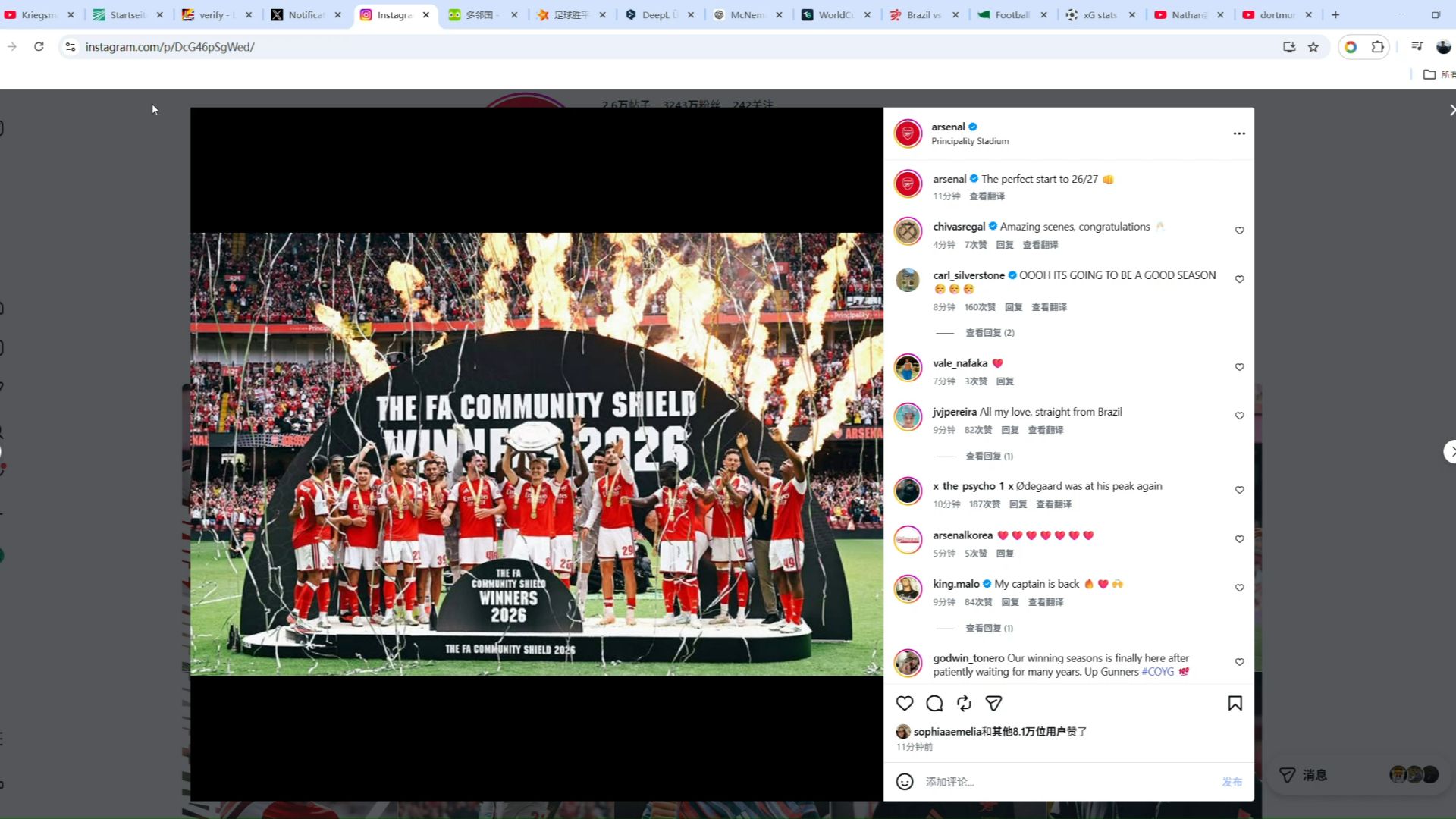Open sophiaaemelia's profile from the likes line
This screenshot has width=1456, height=819.
click(x=947, y=732)
